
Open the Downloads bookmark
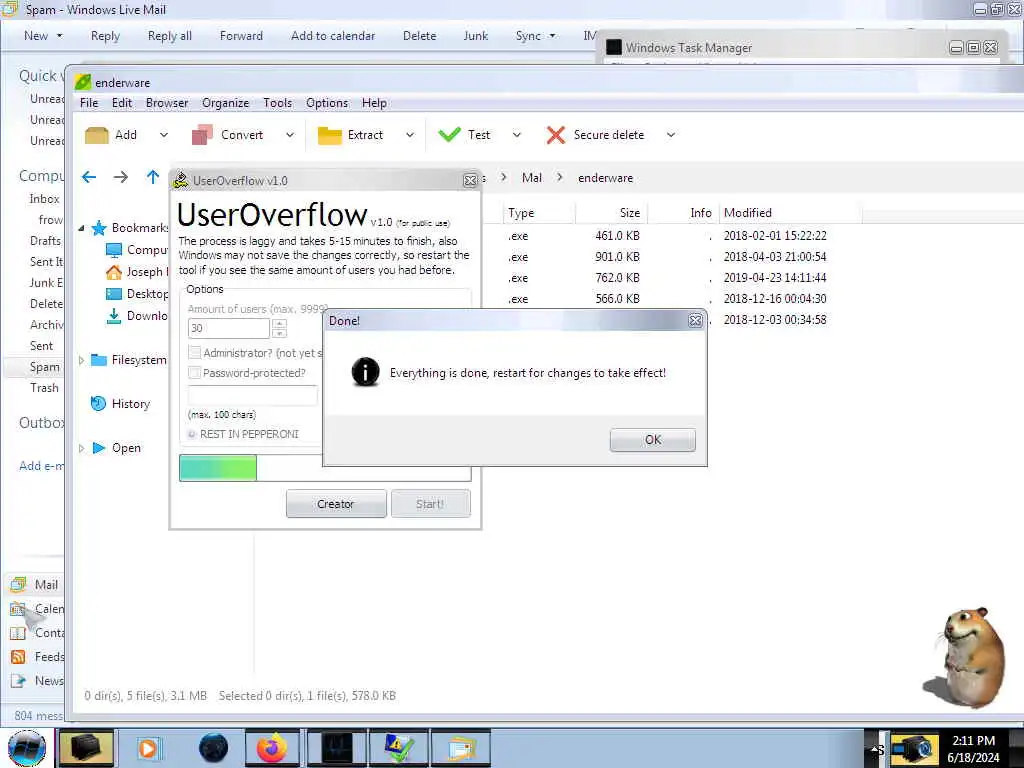[114, 316]
